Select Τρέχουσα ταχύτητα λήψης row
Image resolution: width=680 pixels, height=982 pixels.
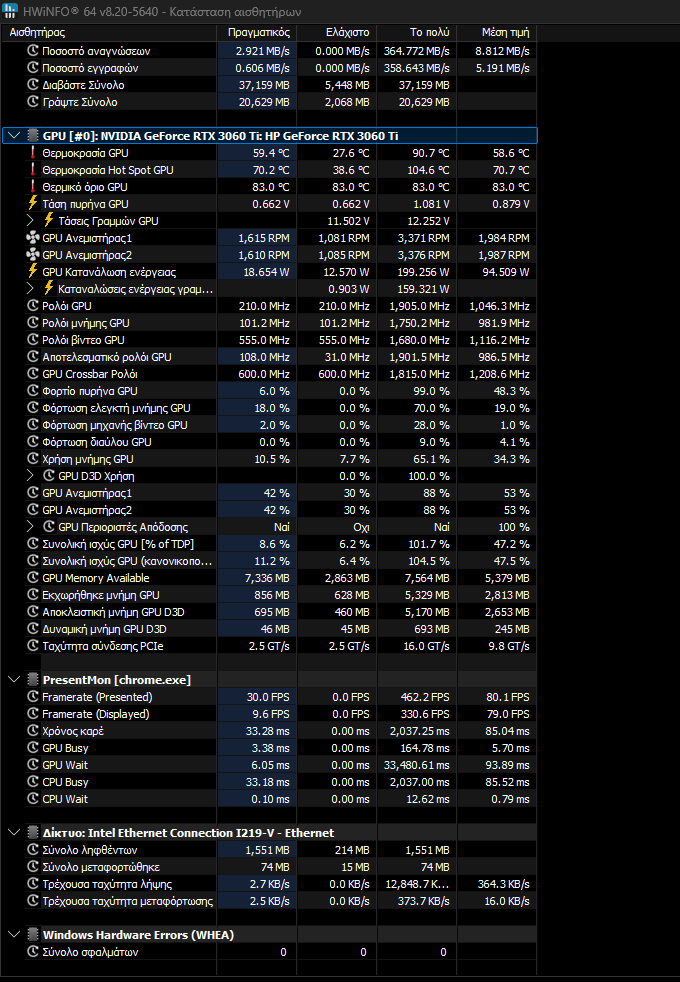pos(270,884)
